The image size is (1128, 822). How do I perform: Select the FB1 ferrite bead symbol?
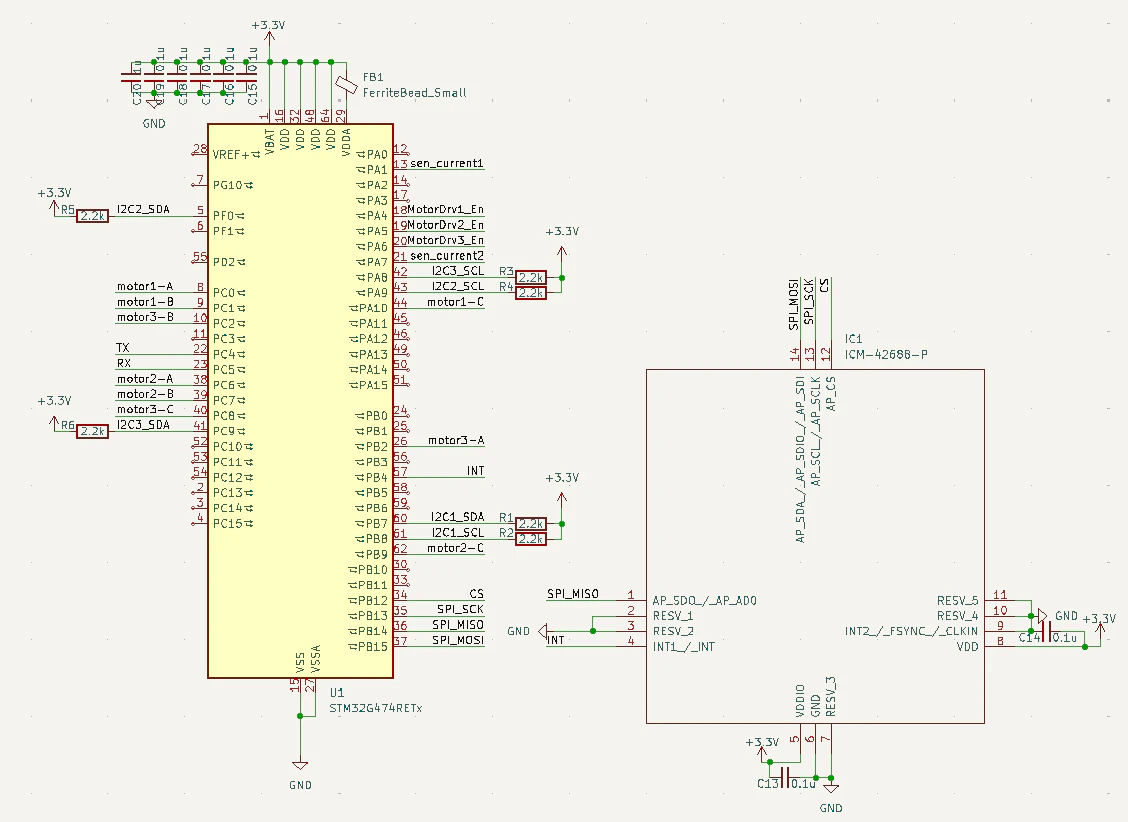point(347,85)
